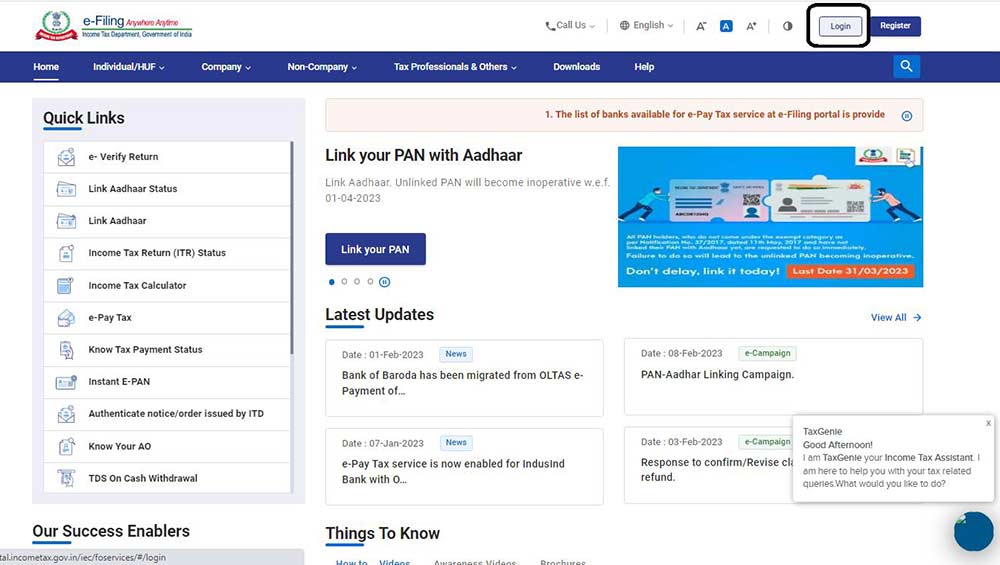Screen dimensions: 1000x565
Task: Open the Downloads menu item
Action: tap(576, 67)
